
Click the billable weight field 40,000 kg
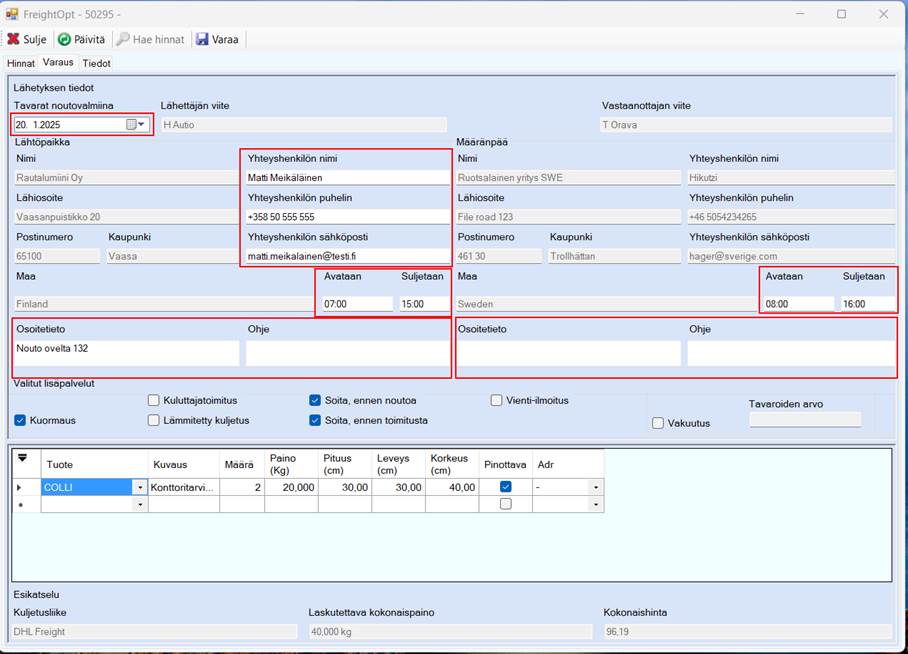[x=451, y=631]
